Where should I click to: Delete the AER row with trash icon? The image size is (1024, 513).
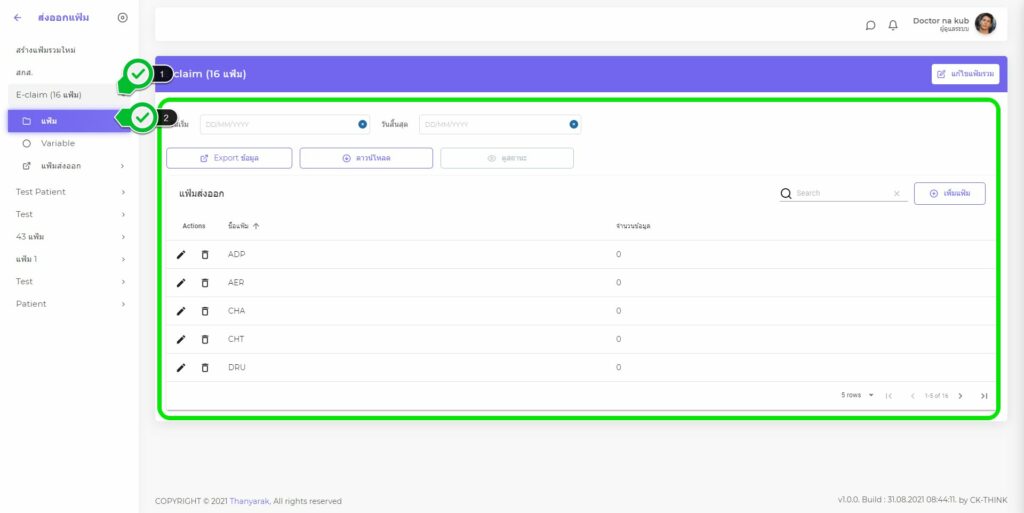click(x=205, y=283)
